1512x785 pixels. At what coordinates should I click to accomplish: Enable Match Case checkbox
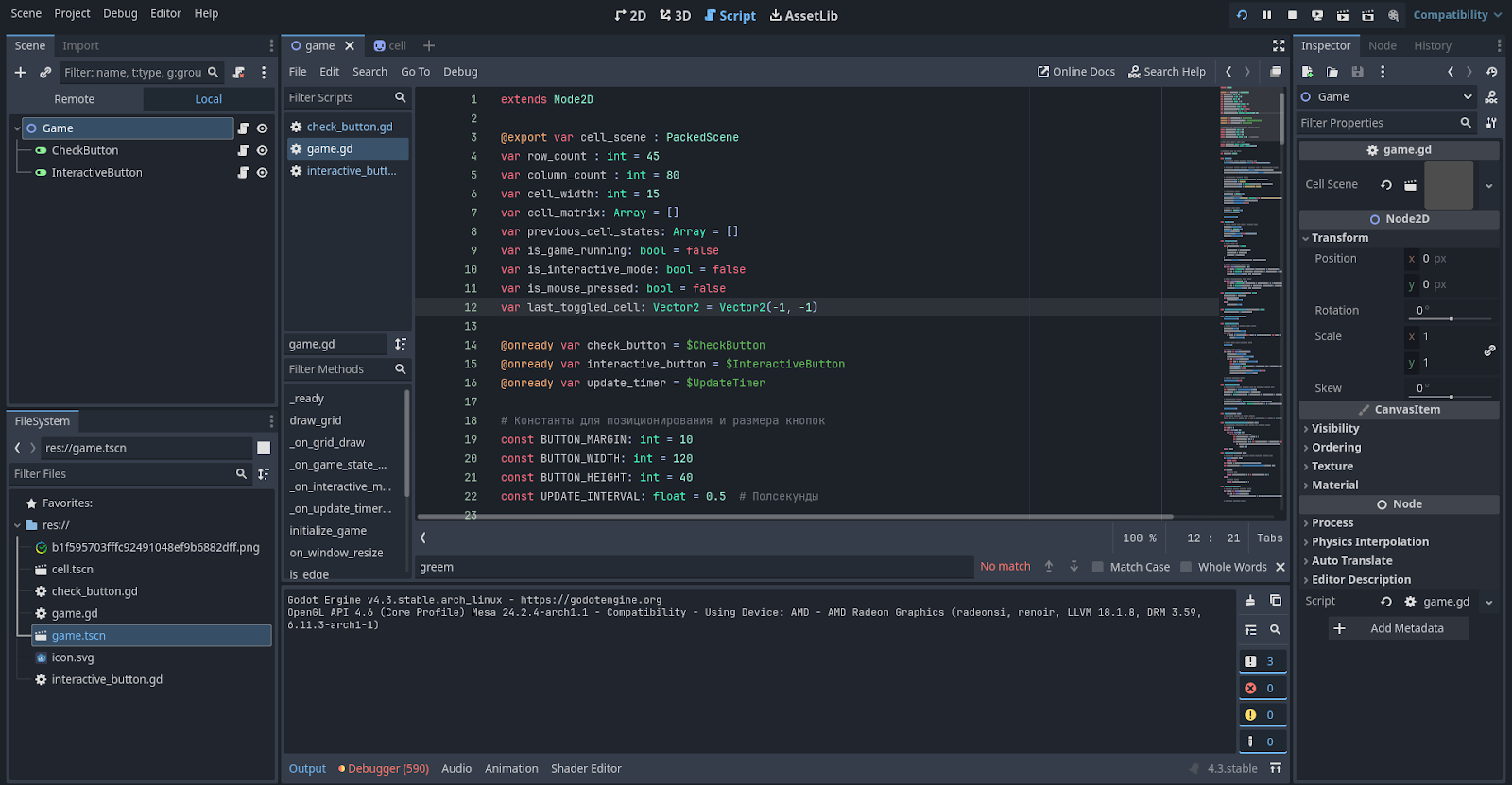point(1097,567)
